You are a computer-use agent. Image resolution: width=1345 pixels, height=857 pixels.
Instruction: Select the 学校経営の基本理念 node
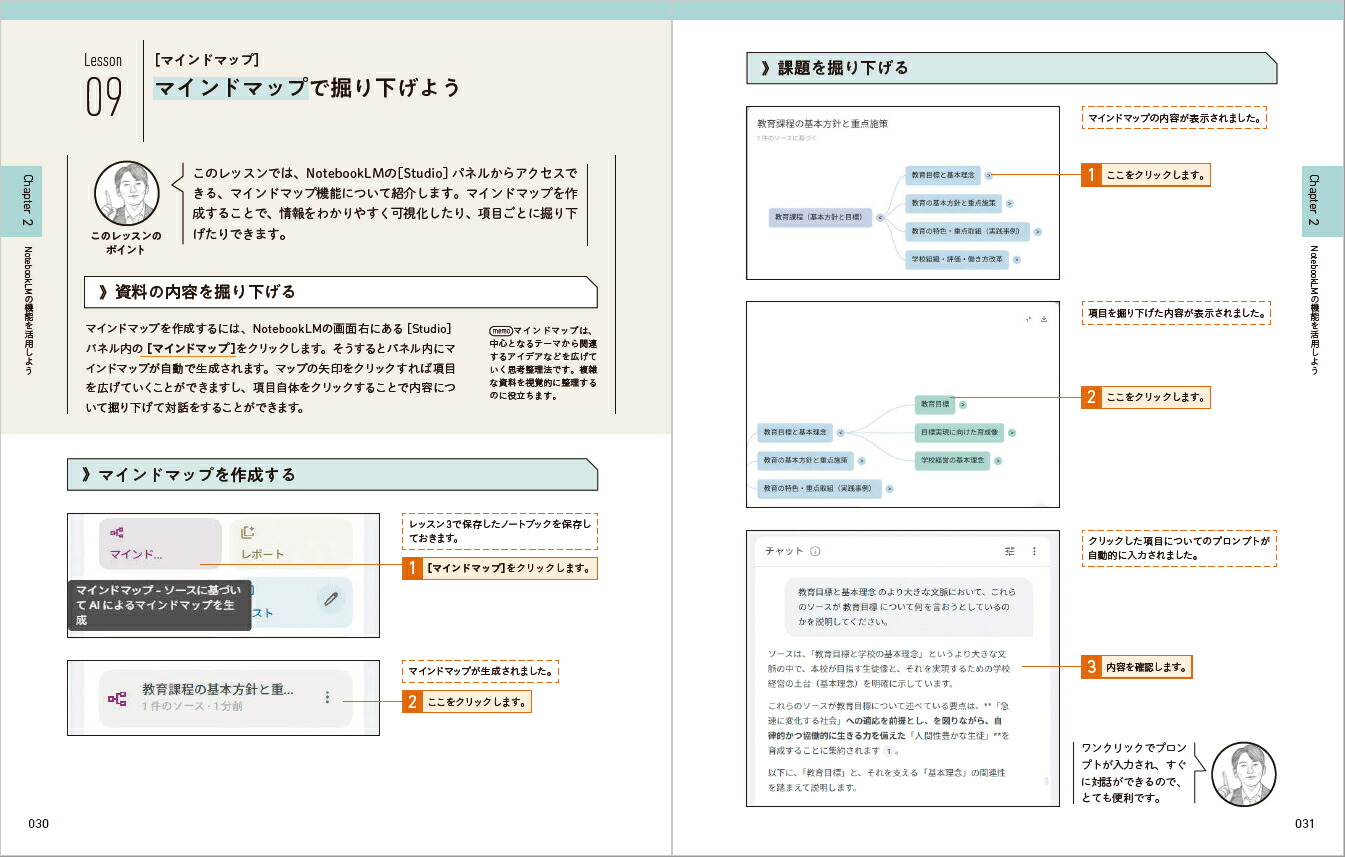[952, 461]
